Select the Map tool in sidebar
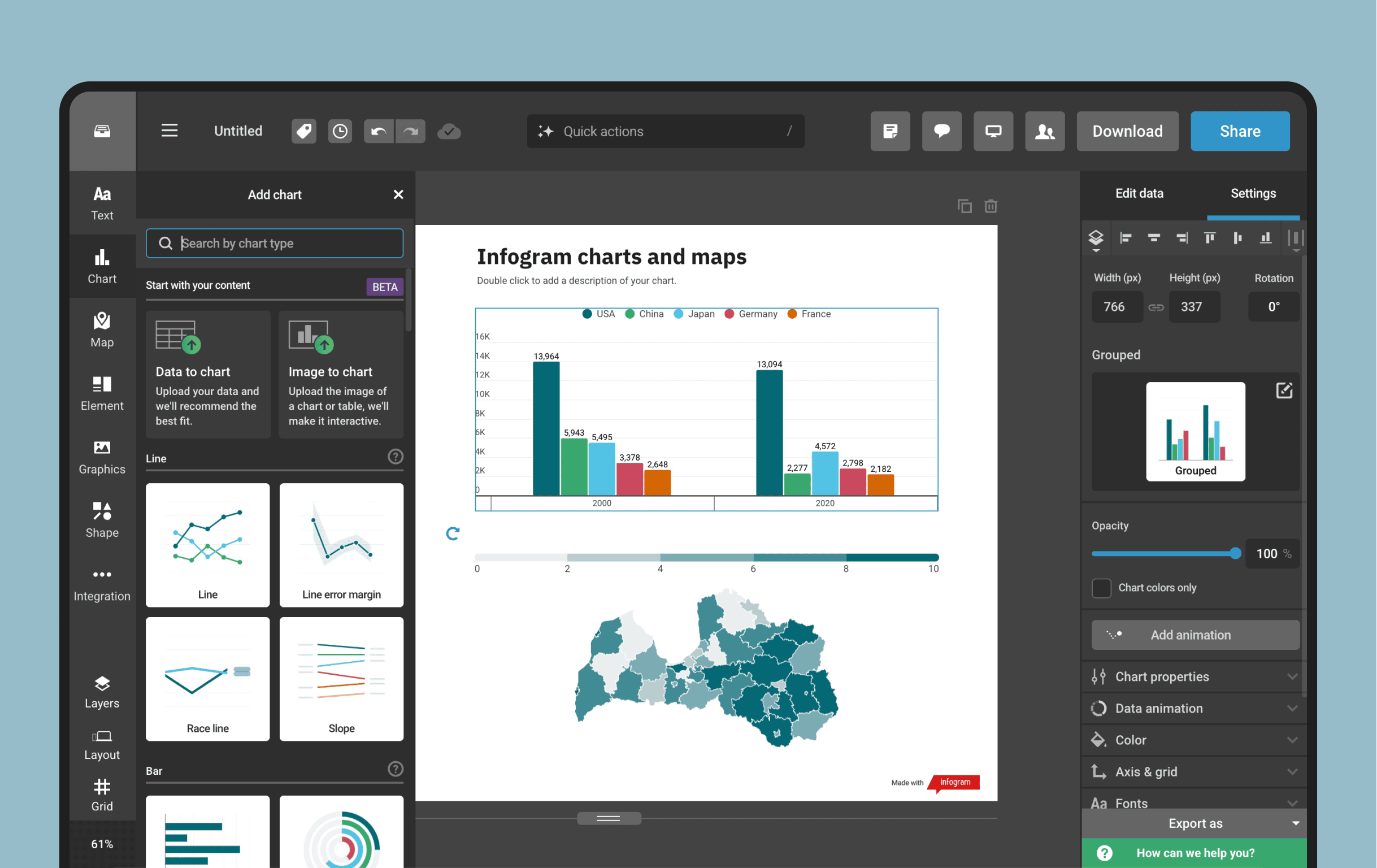Screen dimensions: 1377x868 tap(102, 330)
